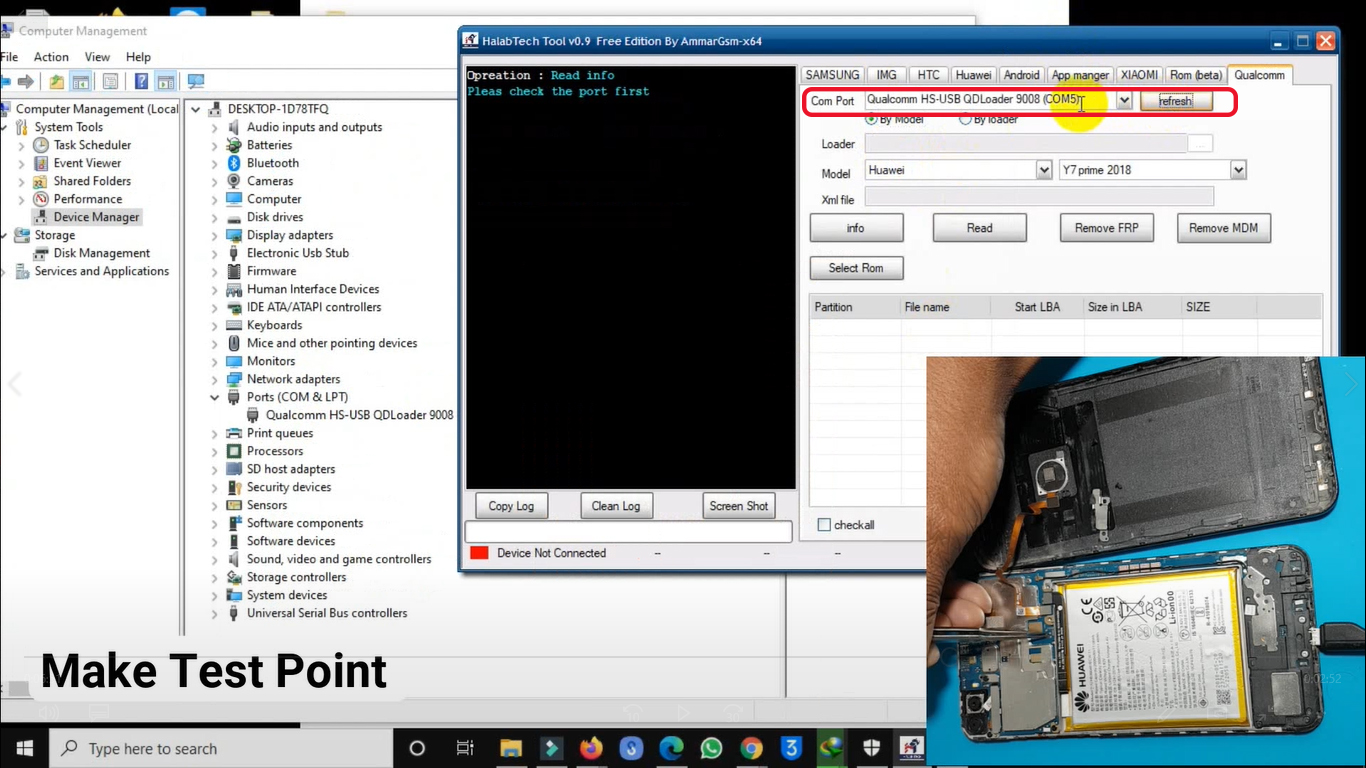1366x768 pixels.
Task: Expand the Network adapters node
Action: coord(214,380)
